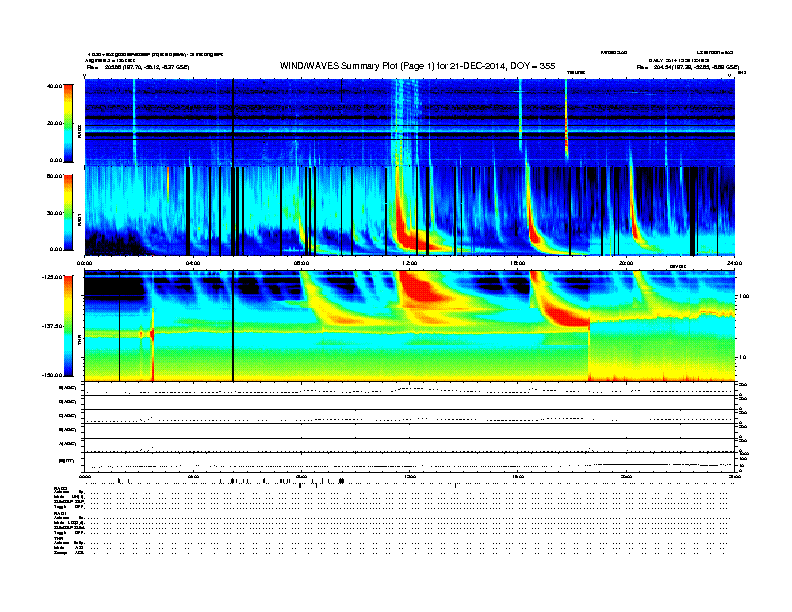
Task: Click the red burst after 16:00 in RAD1
Action: point(534,230)
